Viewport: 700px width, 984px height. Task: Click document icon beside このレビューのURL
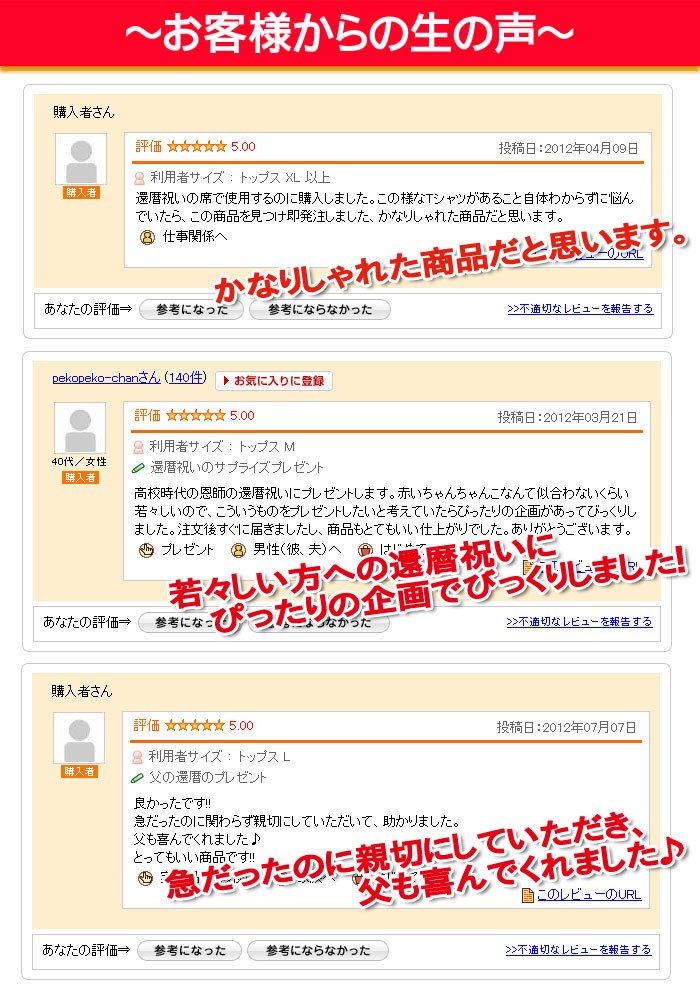click(x=528, y=896)
